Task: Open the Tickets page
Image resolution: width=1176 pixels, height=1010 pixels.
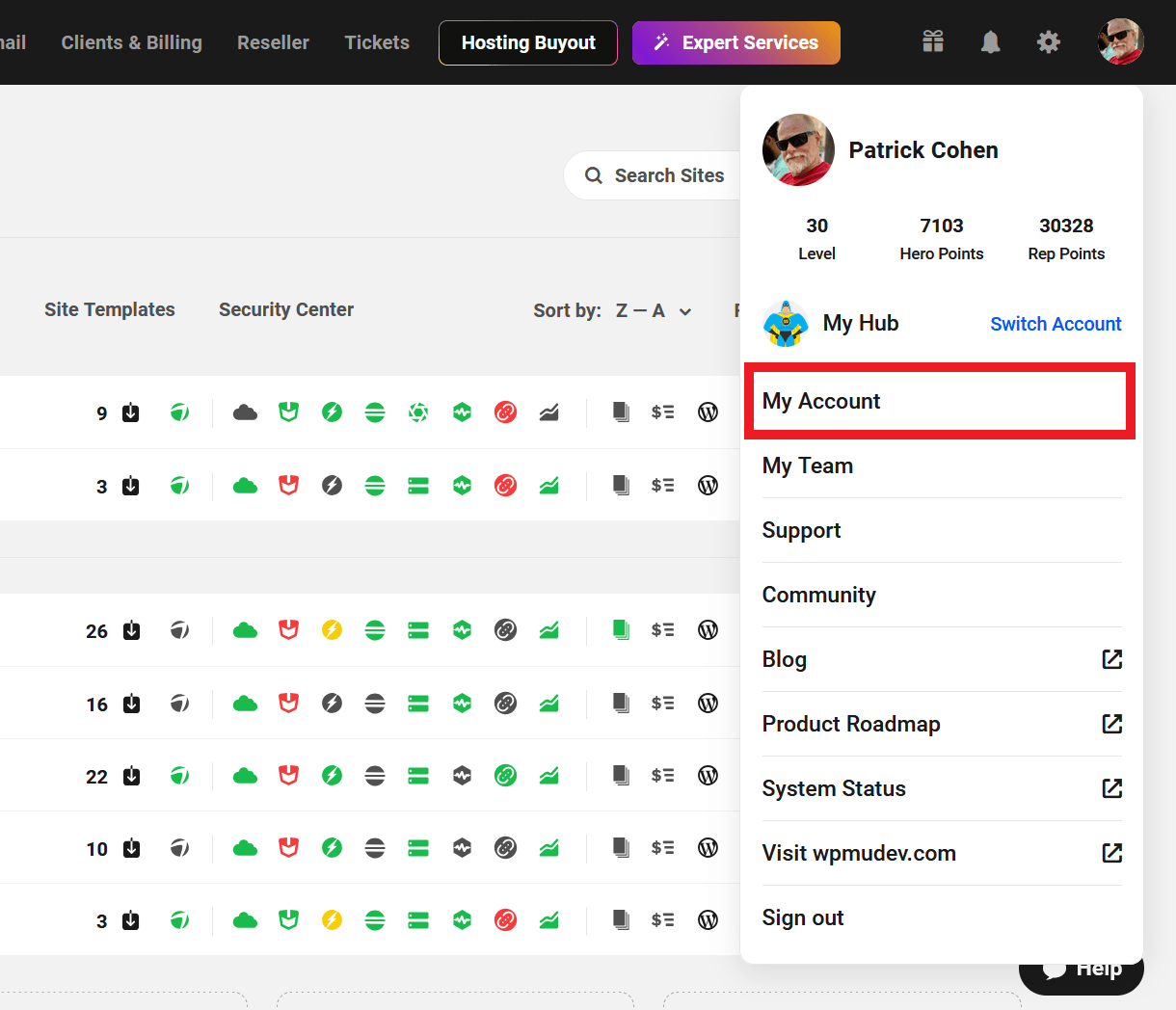Action: 377,42
